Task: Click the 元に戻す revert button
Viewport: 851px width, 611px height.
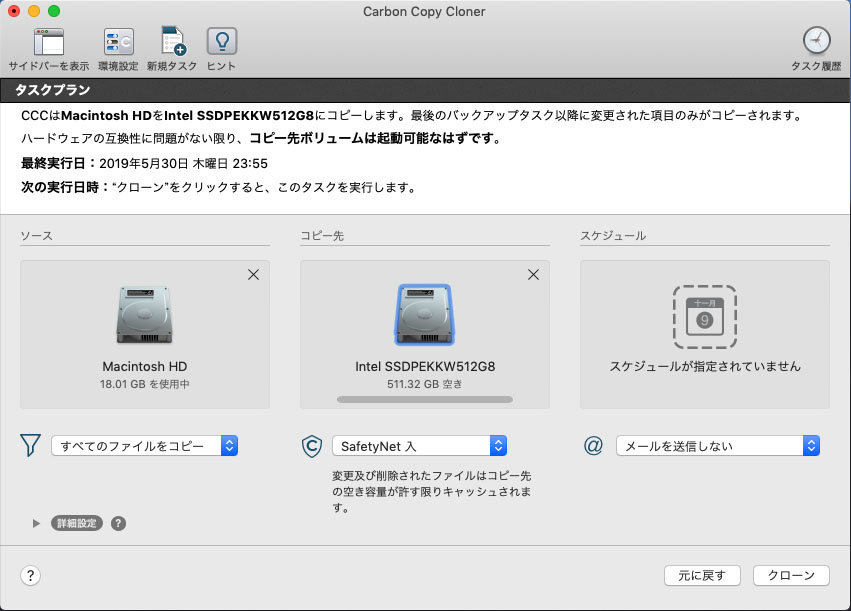Action: point(702,575)
